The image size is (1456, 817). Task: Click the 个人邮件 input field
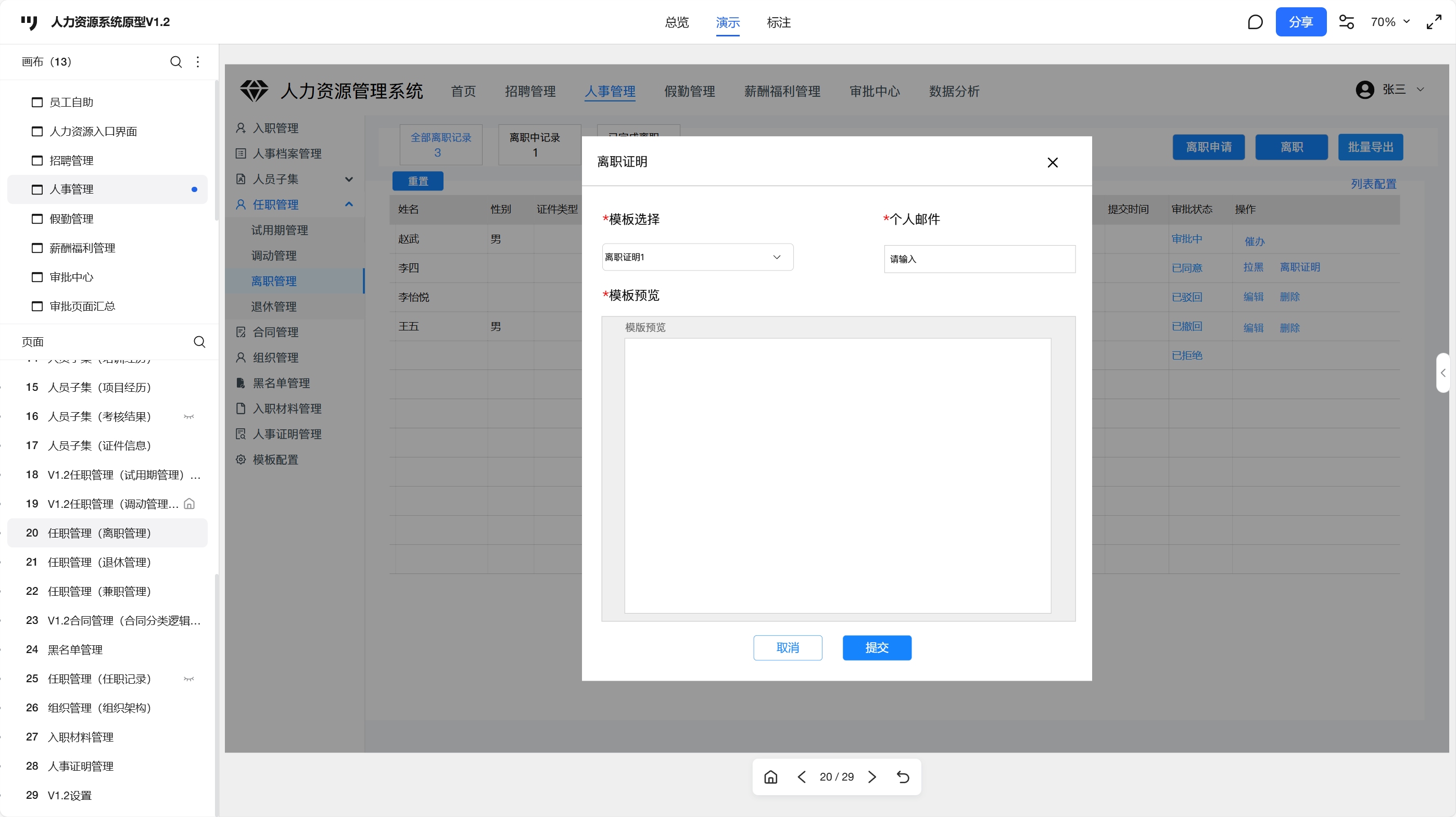tap(979, 259)
